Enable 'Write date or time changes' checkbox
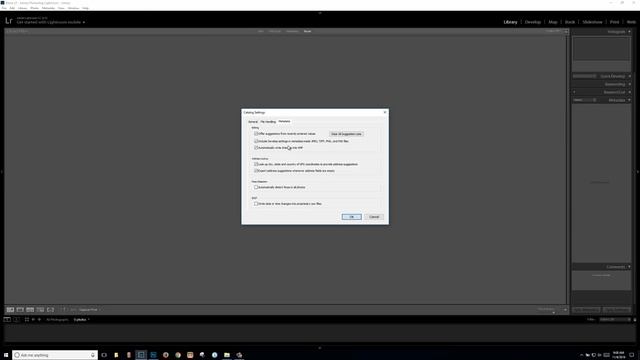The image size is (640, 360). [256, 203]
